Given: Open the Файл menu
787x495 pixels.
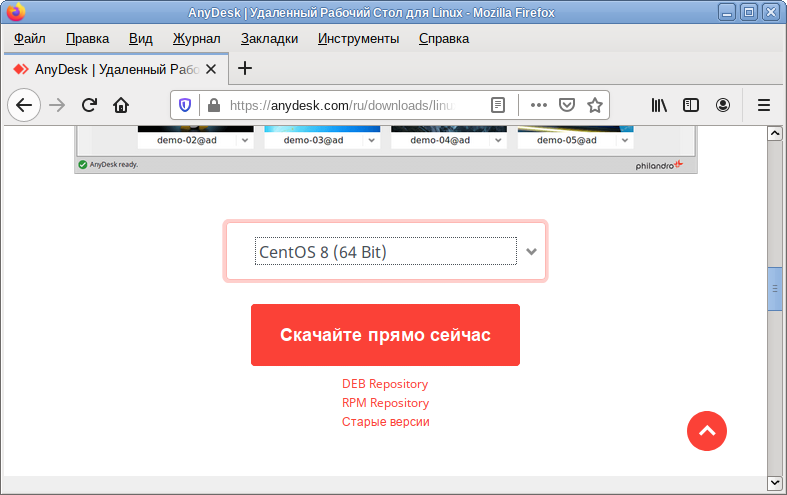Looking at the screenshot, I should click(30, 39).
